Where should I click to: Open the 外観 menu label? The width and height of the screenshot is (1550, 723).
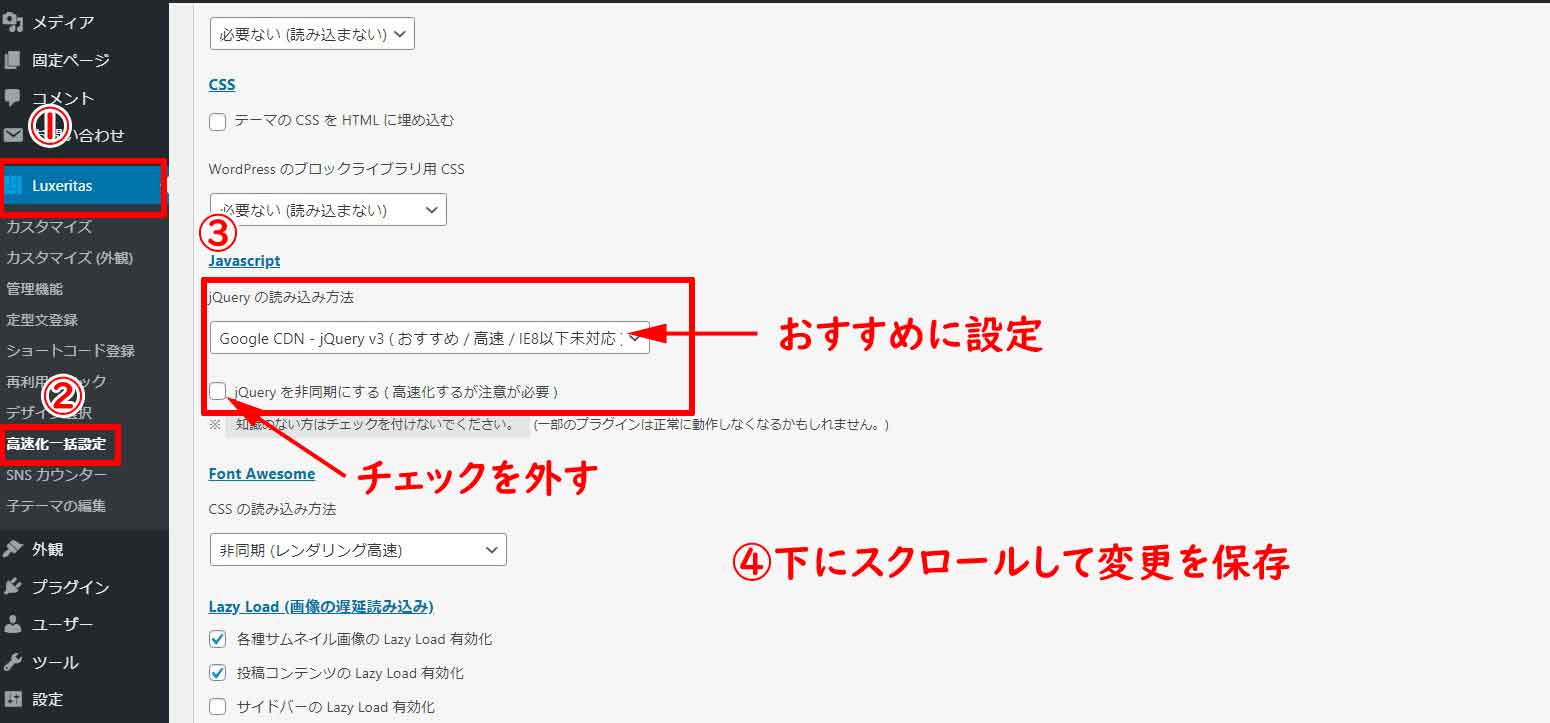[x=48, y=549]
